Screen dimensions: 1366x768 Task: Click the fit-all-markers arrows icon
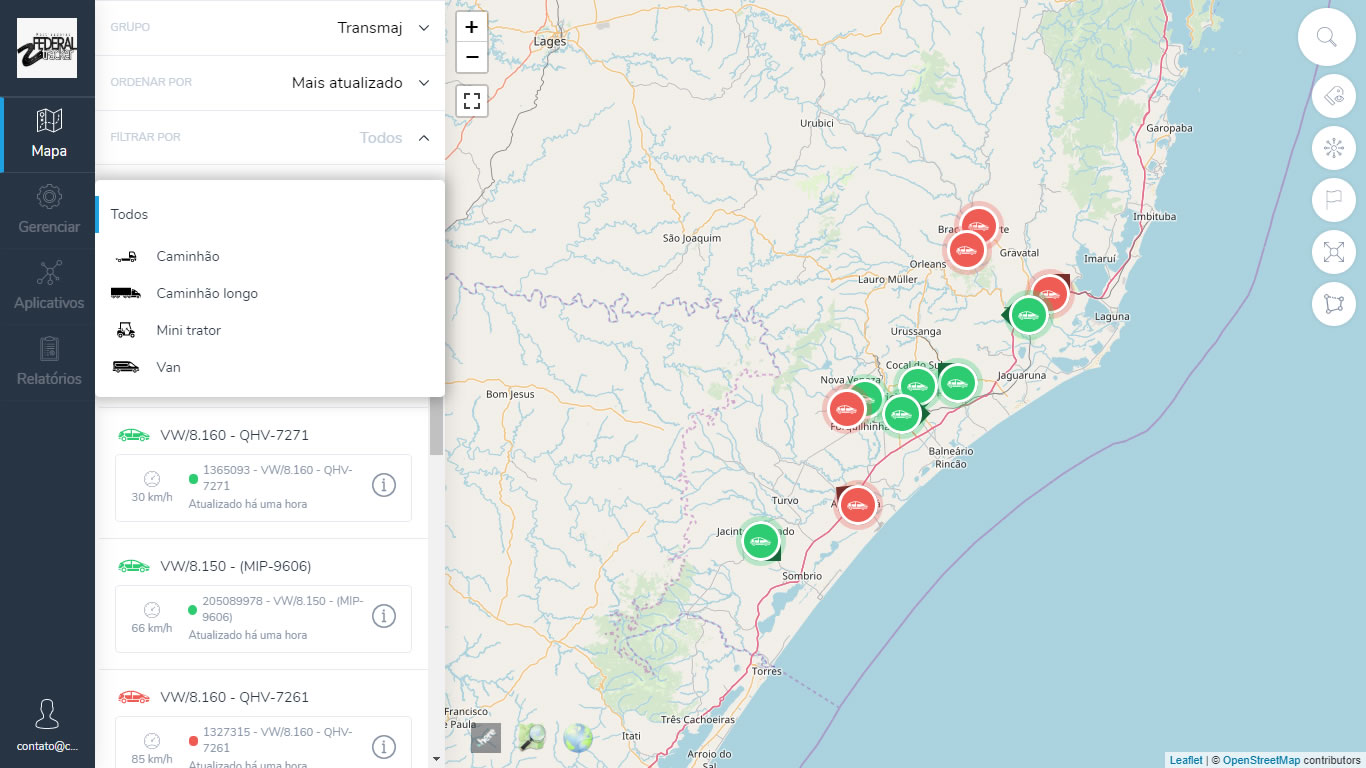coord(1333,252)
